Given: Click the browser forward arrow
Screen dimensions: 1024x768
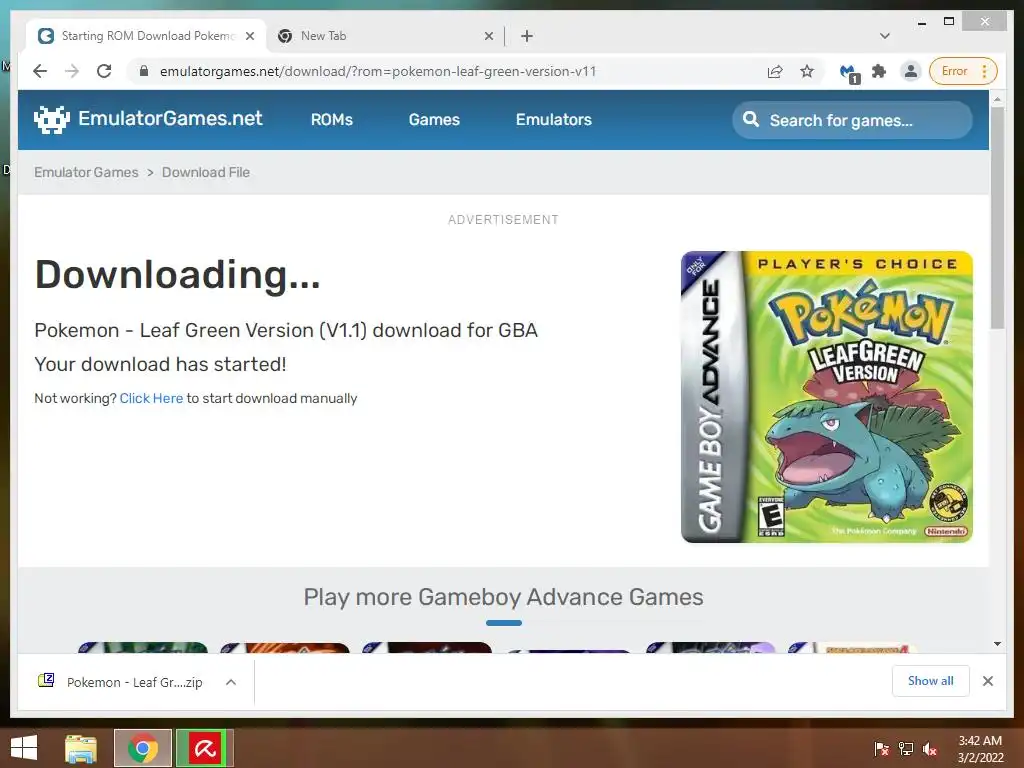Looking at the screenshot, I should [72, 71].
